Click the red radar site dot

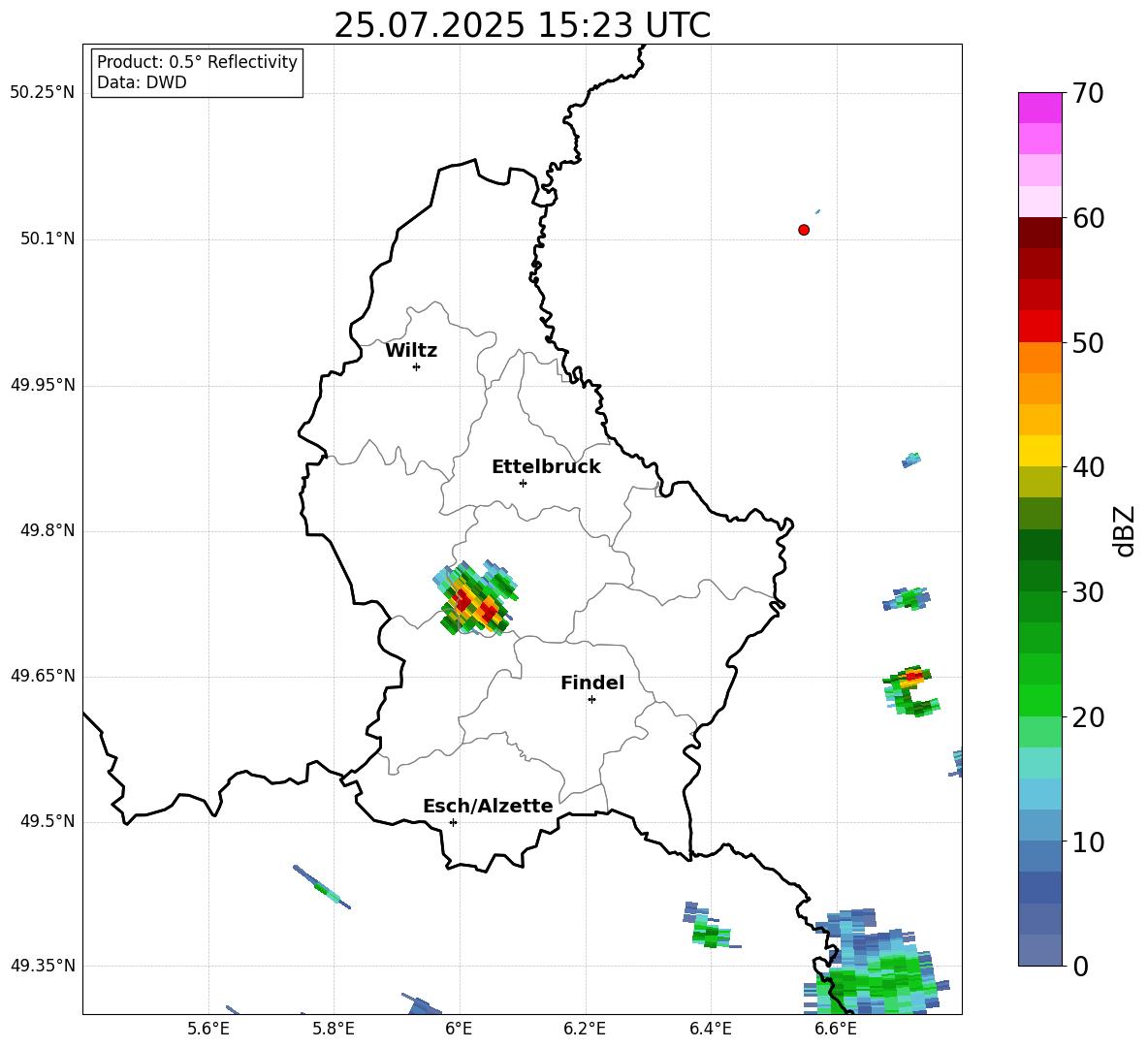tap(804, 230)
